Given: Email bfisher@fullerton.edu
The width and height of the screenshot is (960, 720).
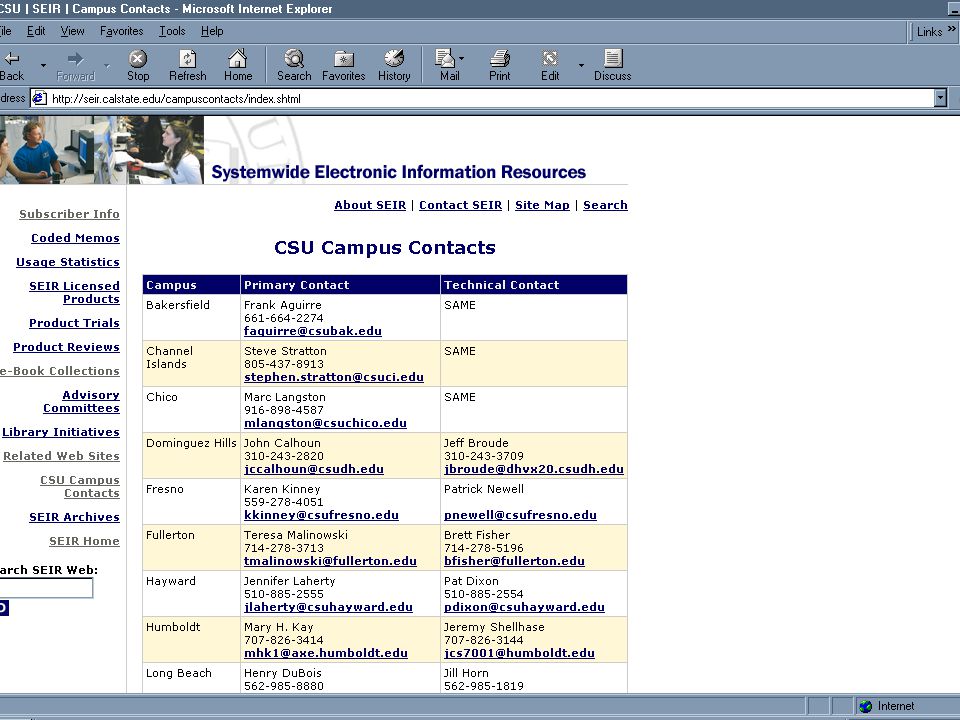Looking at the screenshot, I should tap(514, 561).
